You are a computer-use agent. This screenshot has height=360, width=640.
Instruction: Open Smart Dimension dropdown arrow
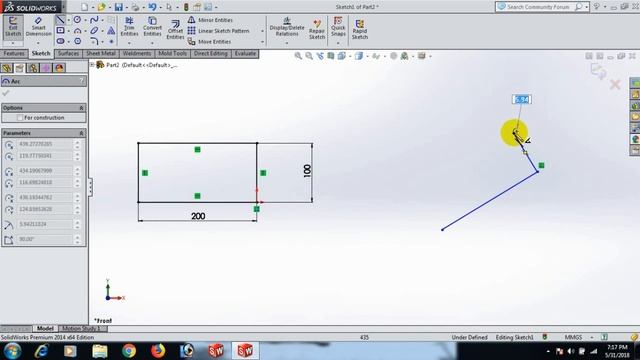tap(38, 43)
